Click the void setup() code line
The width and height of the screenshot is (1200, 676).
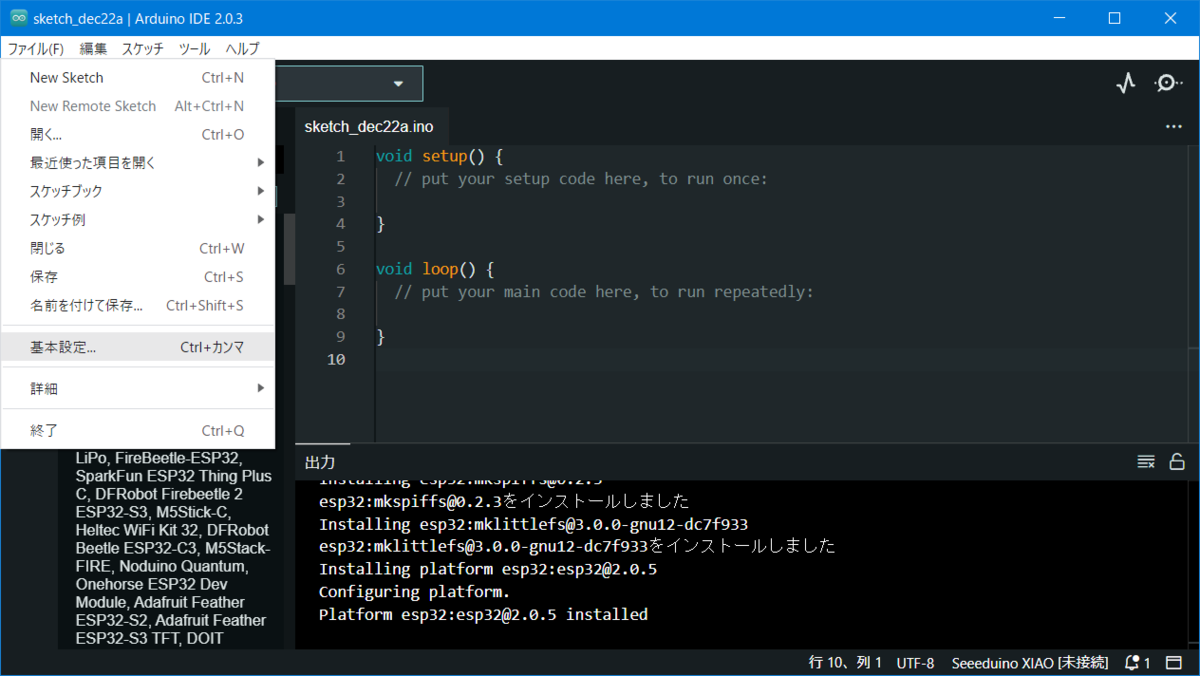tap(439, 156)
